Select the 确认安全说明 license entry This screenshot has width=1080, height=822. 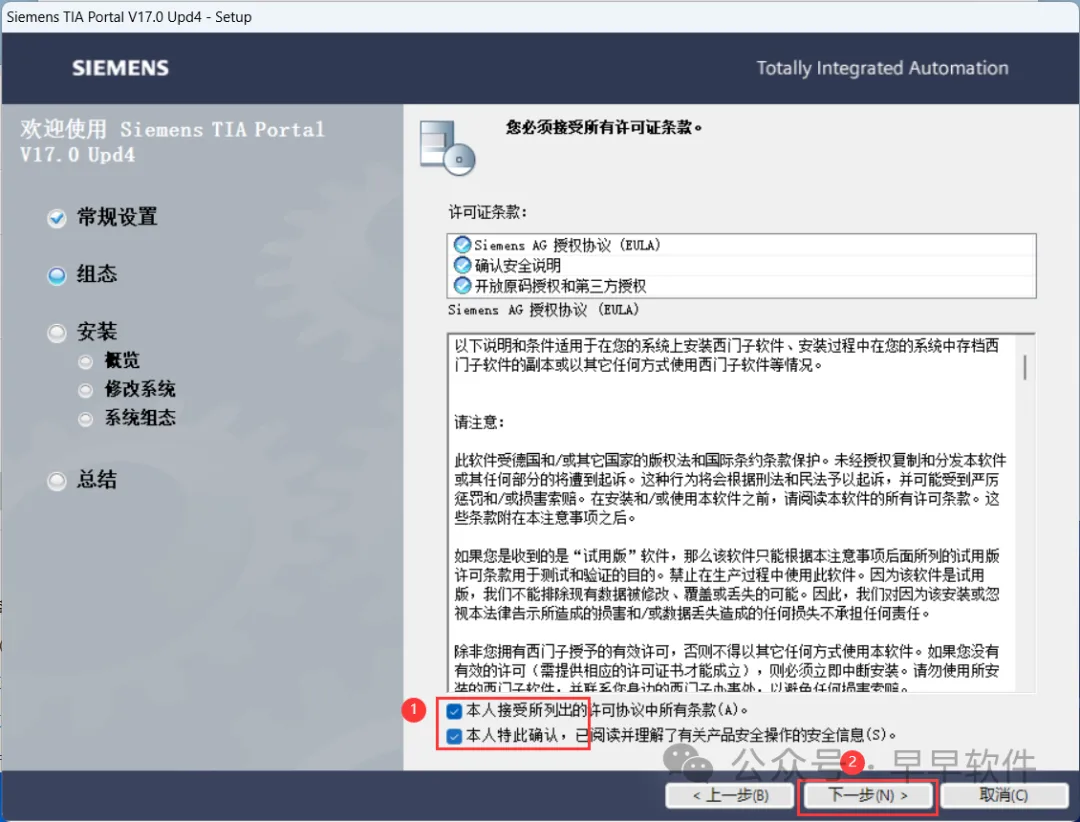pyautogui.click(x=741, y=265)
